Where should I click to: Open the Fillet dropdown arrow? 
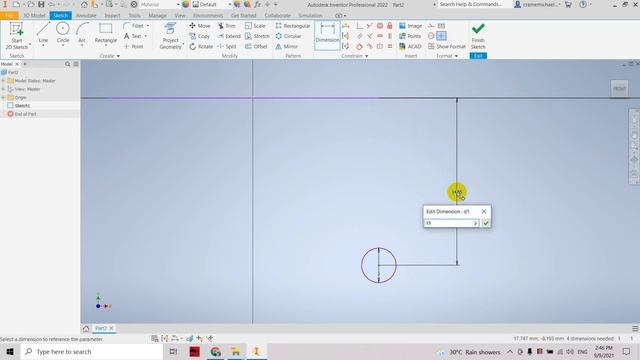click(x=148, y=26)
